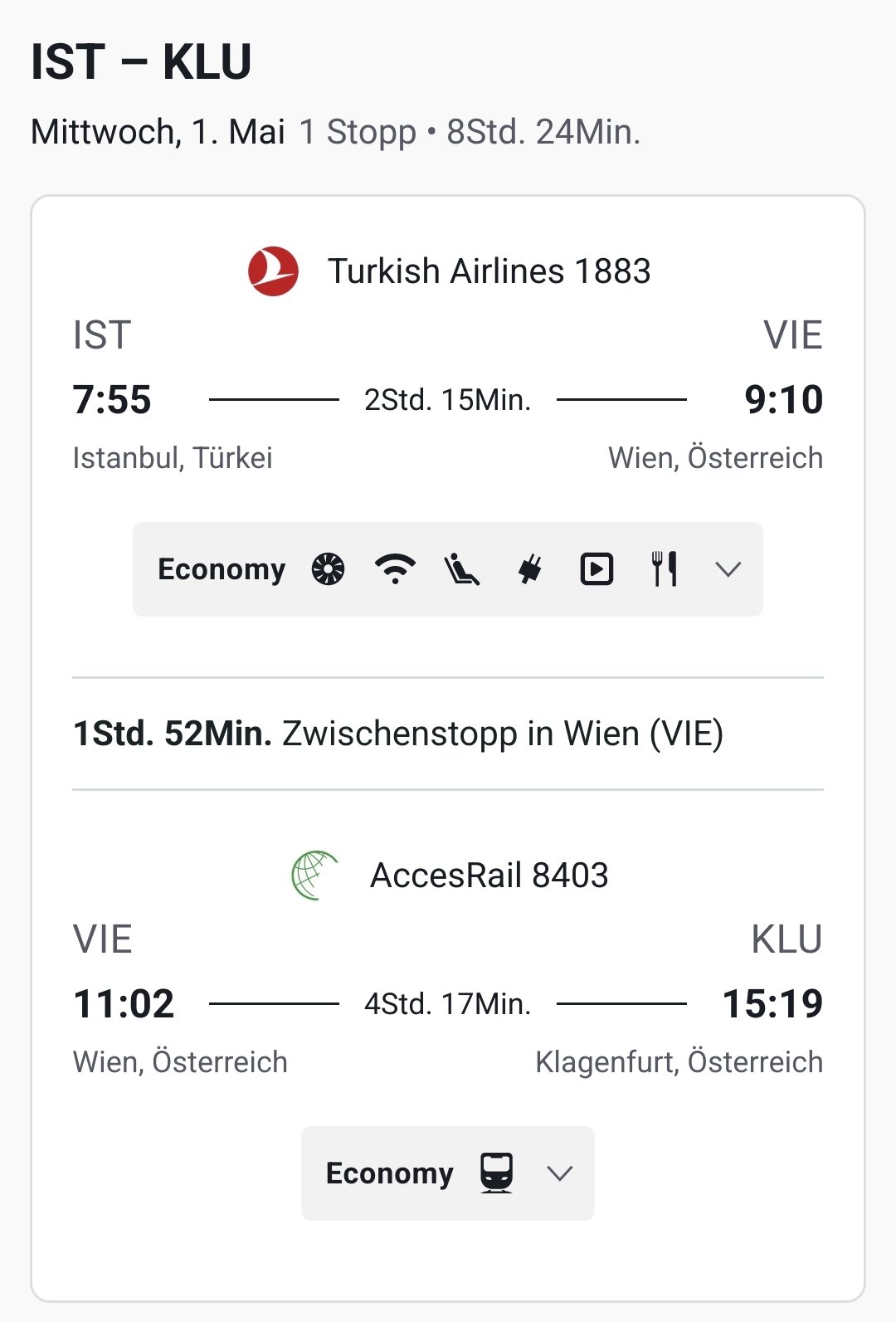Click the Wi-Fi amenity icon
896x1322 pixels.
click(x=395, y=569)
